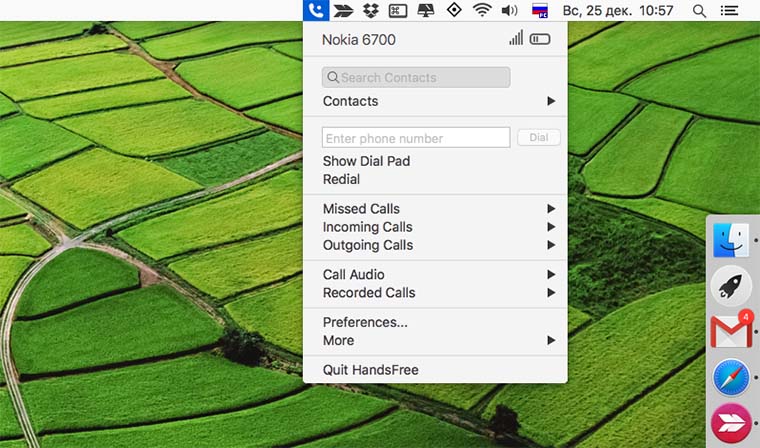Click the HandsFree phone icon in menu bar
Viewport: 760px width, 448px height.
click(x=316, y=10)
